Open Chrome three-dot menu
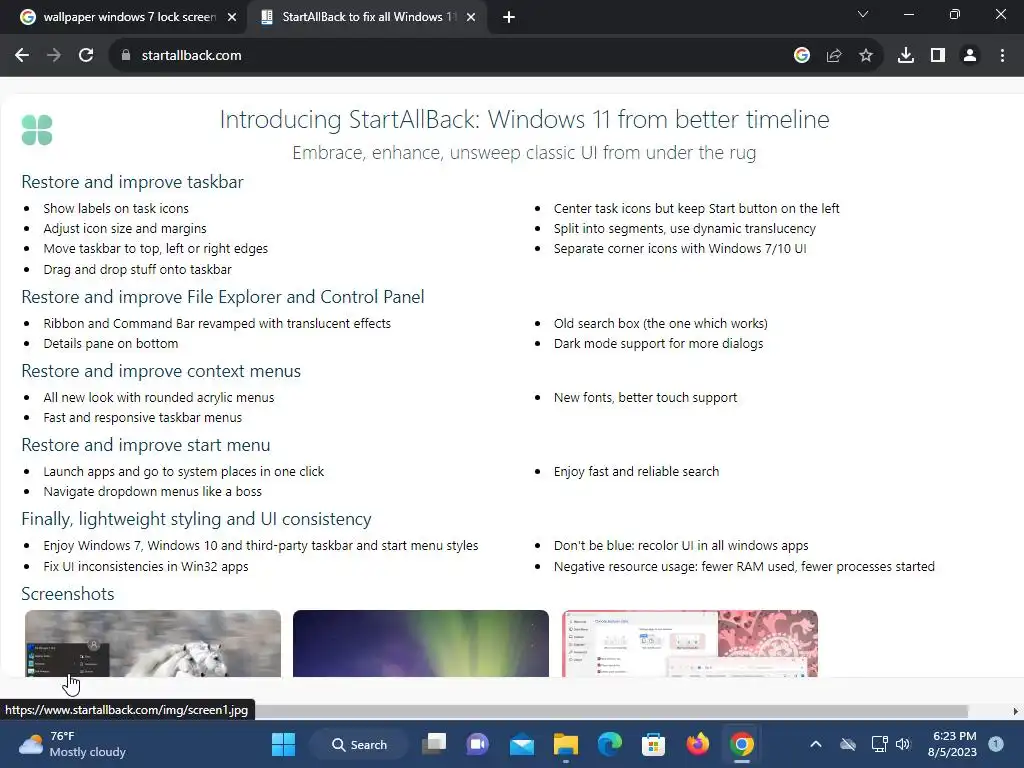The width and height of the screenshot is (1024, 768). [1002, 56]
